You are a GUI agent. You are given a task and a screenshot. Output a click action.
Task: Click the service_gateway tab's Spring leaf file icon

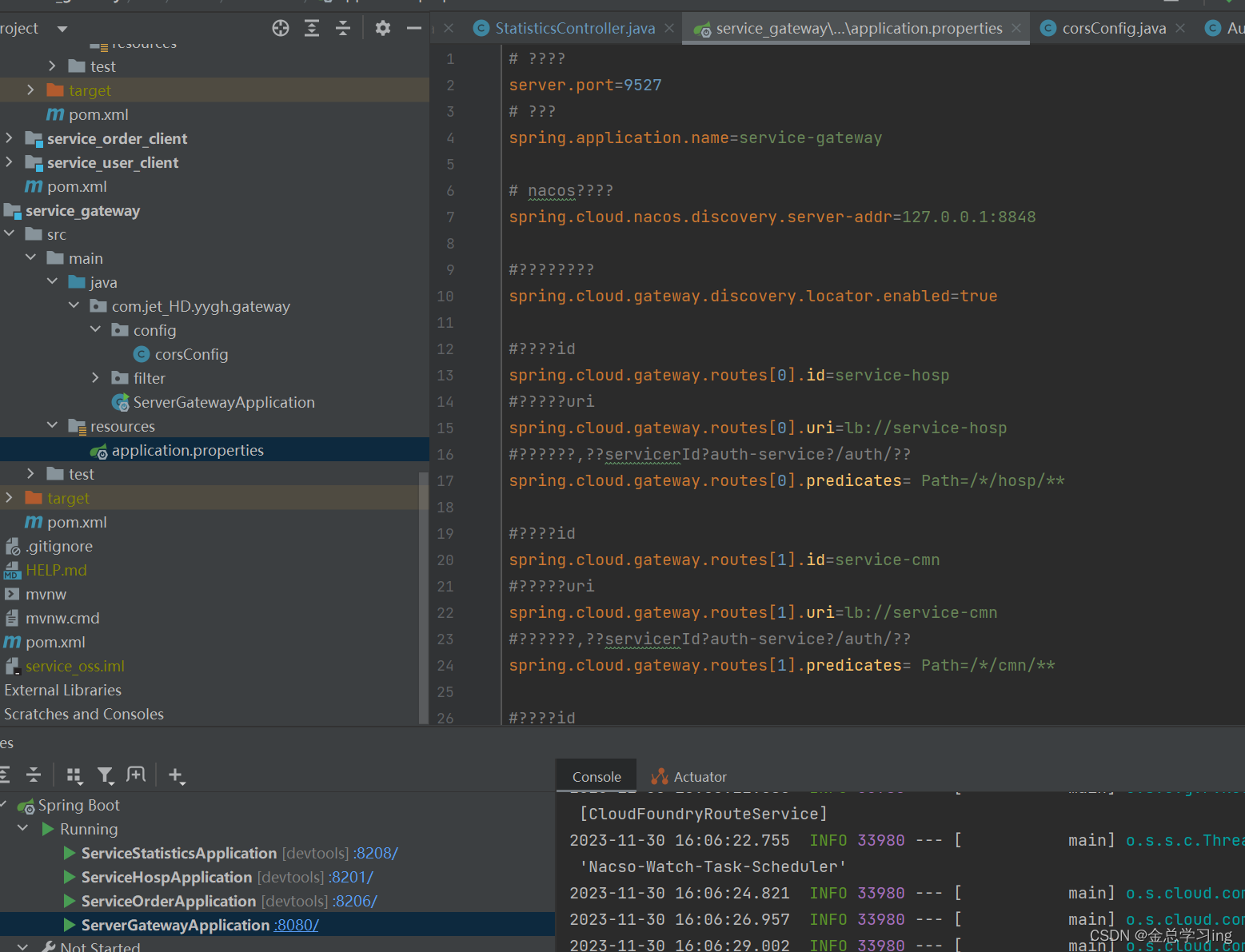point(702,30)
